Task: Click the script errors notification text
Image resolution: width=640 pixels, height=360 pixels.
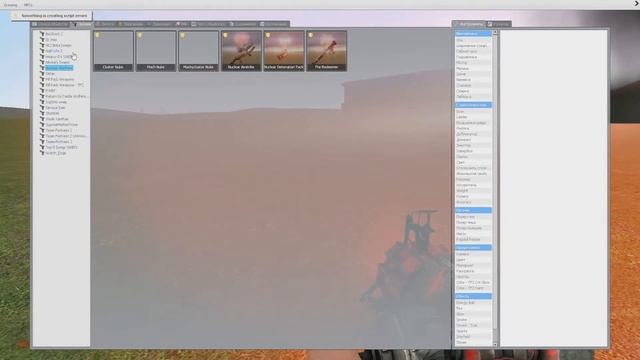Action: point(54,16)
